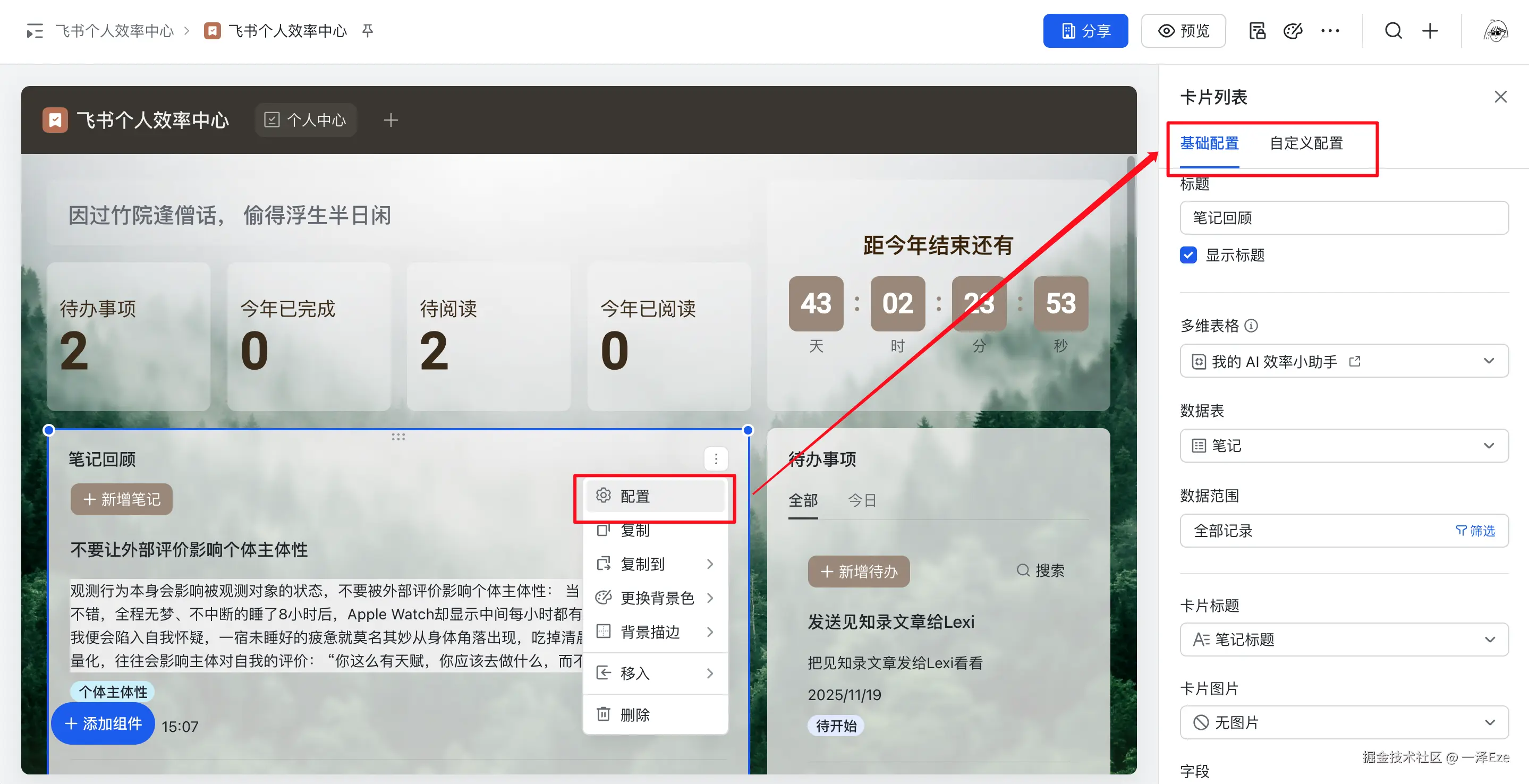Click the 新增待办 button
1529x784 pixels.
click(x=859, y=571)
